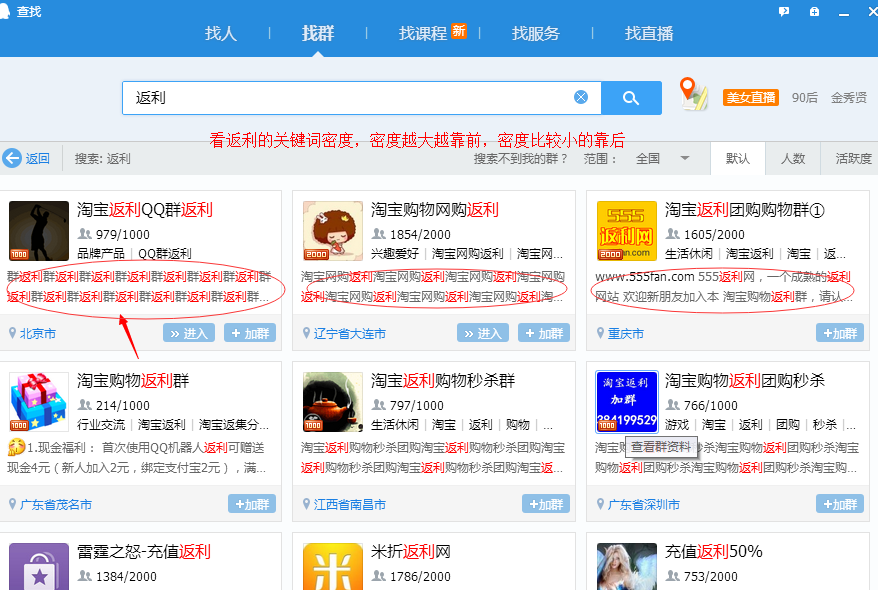Open the purple shopping bag avatar
This screenshot has width=878, height=590.
pos(39,566)
